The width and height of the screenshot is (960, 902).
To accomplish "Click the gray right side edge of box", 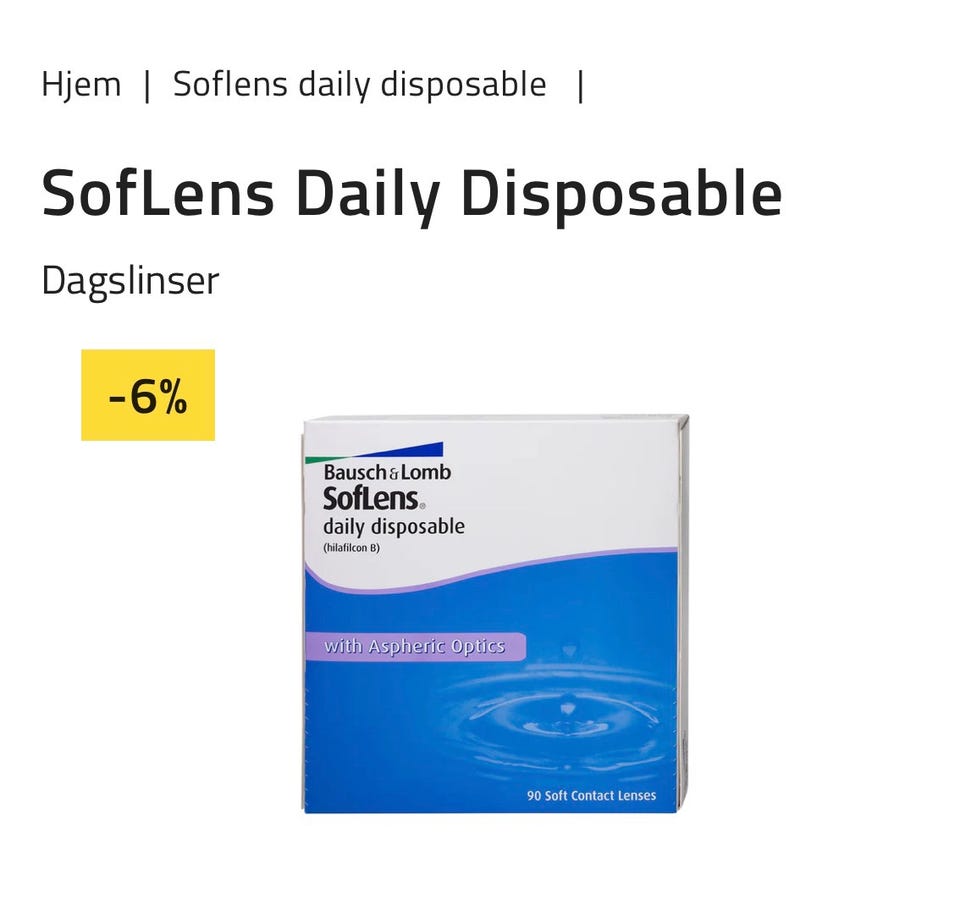I will point(683,612).
